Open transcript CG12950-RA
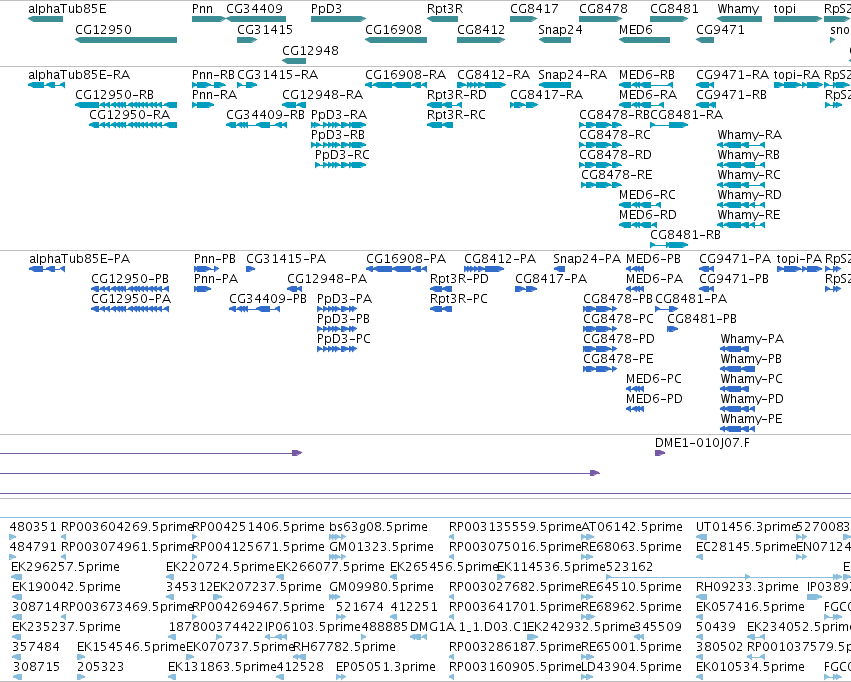Image resolution: width=851 pixels, height=682 pixels. [x=130, y=115]
